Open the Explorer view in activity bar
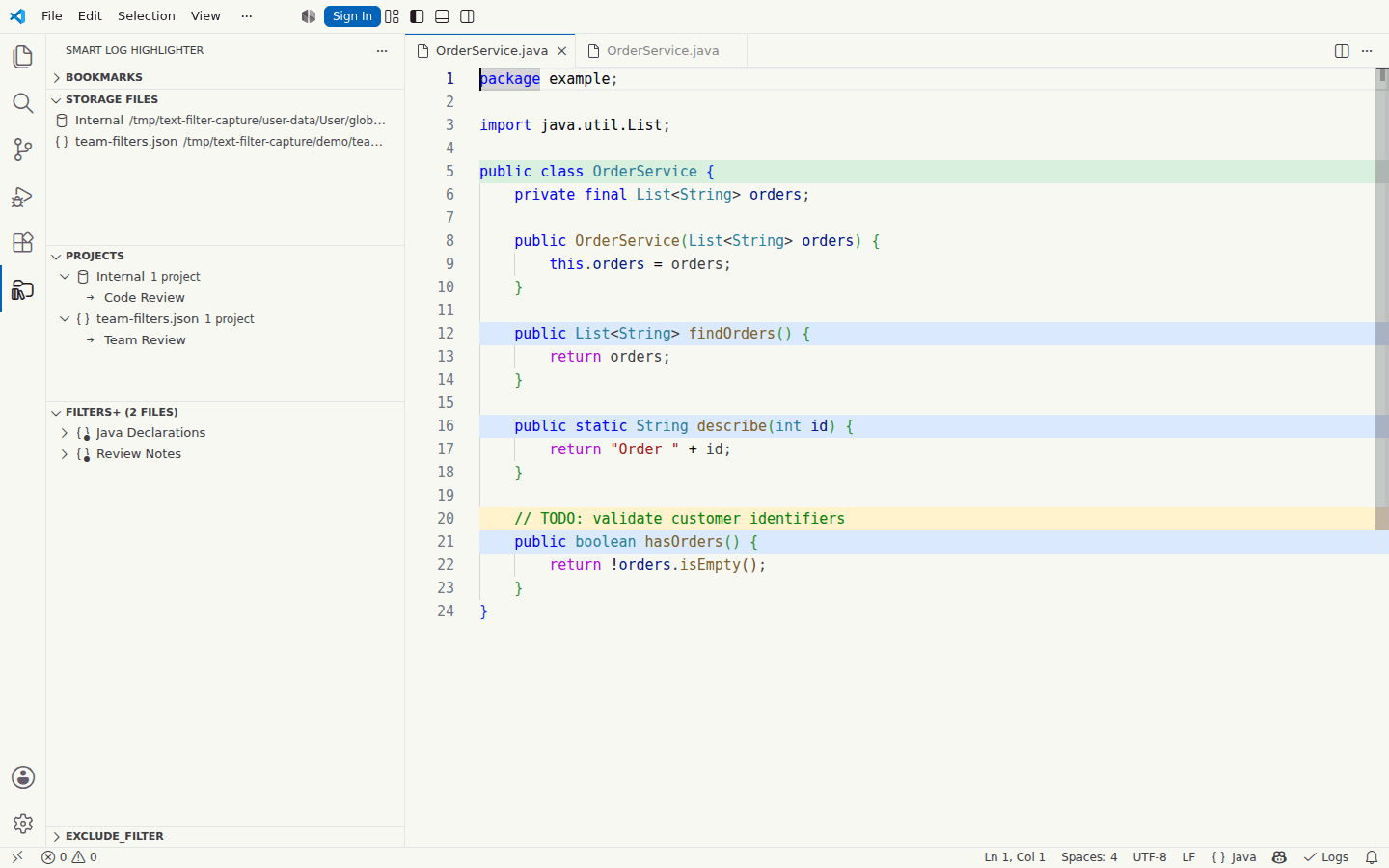 pyautogui.click(x=23, y=57)
